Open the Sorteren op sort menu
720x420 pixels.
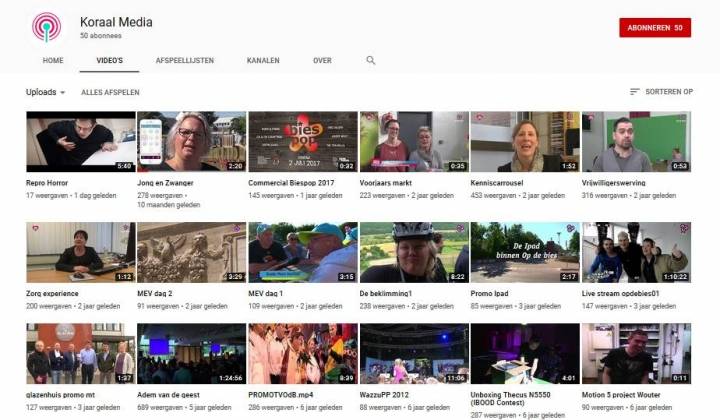[x=661, y=92]
